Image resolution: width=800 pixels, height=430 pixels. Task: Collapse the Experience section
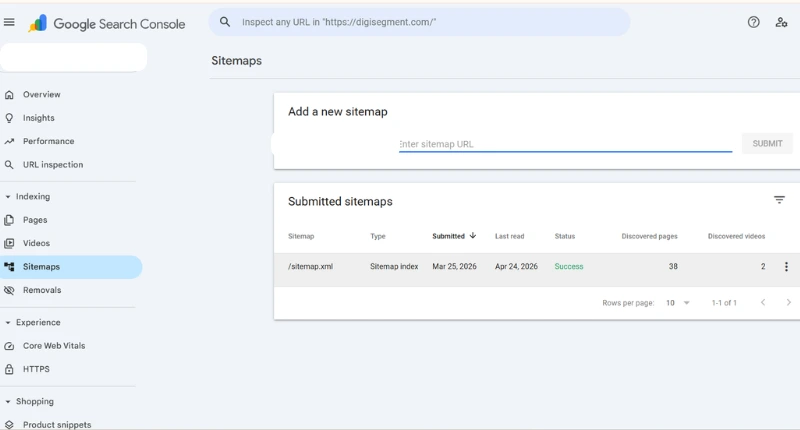tap(8, 323)
